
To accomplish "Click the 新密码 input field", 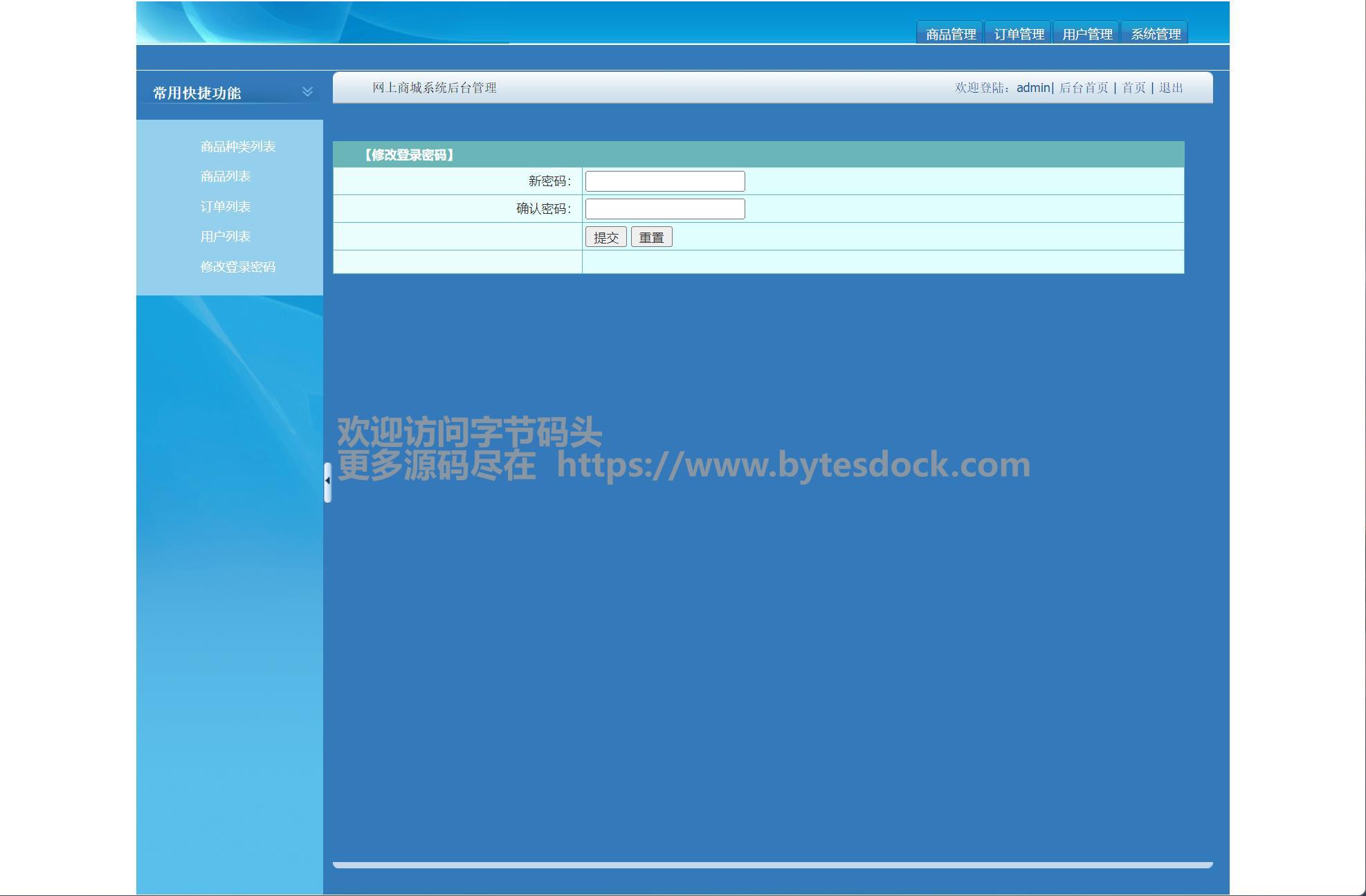I will 664,181.
